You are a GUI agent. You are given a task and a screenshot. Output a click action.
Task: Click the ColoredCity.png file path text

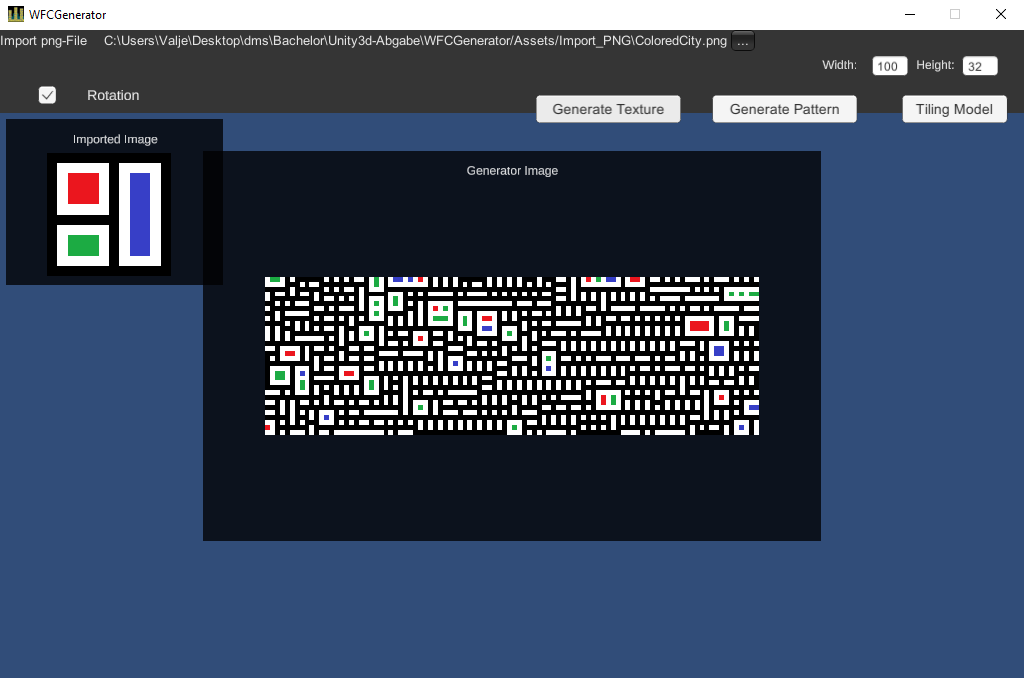pos(415,41)
